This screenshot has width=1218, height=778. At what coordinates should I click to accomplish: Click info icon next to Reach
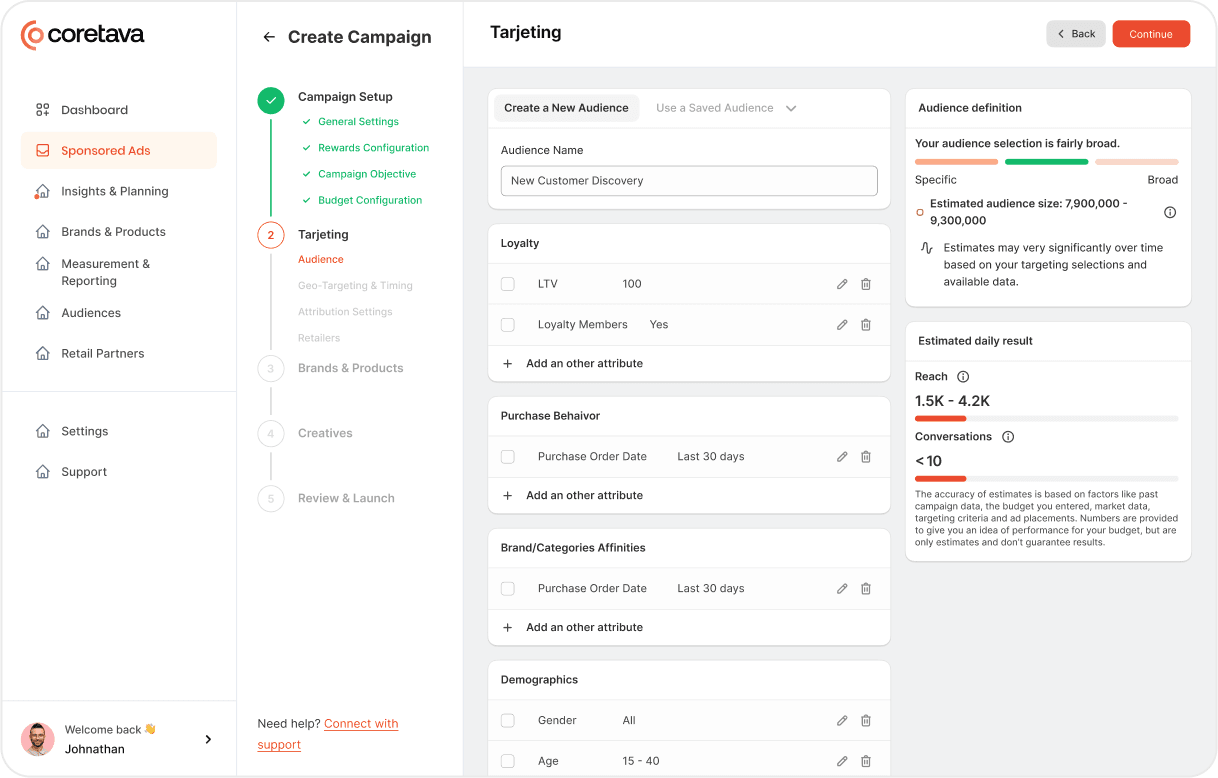(963, 377)
